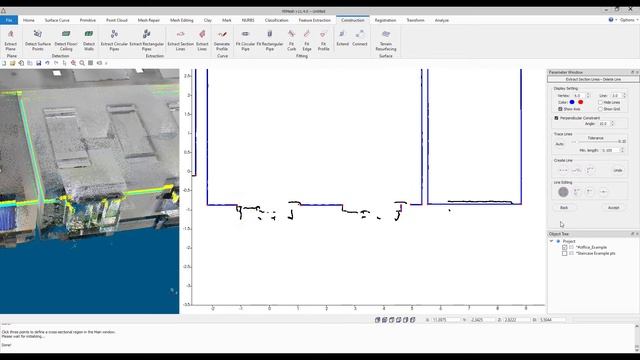The width and height of the screenshot is (640, 360).
Task: Use the Fit Edge tool
Action: 307,40
